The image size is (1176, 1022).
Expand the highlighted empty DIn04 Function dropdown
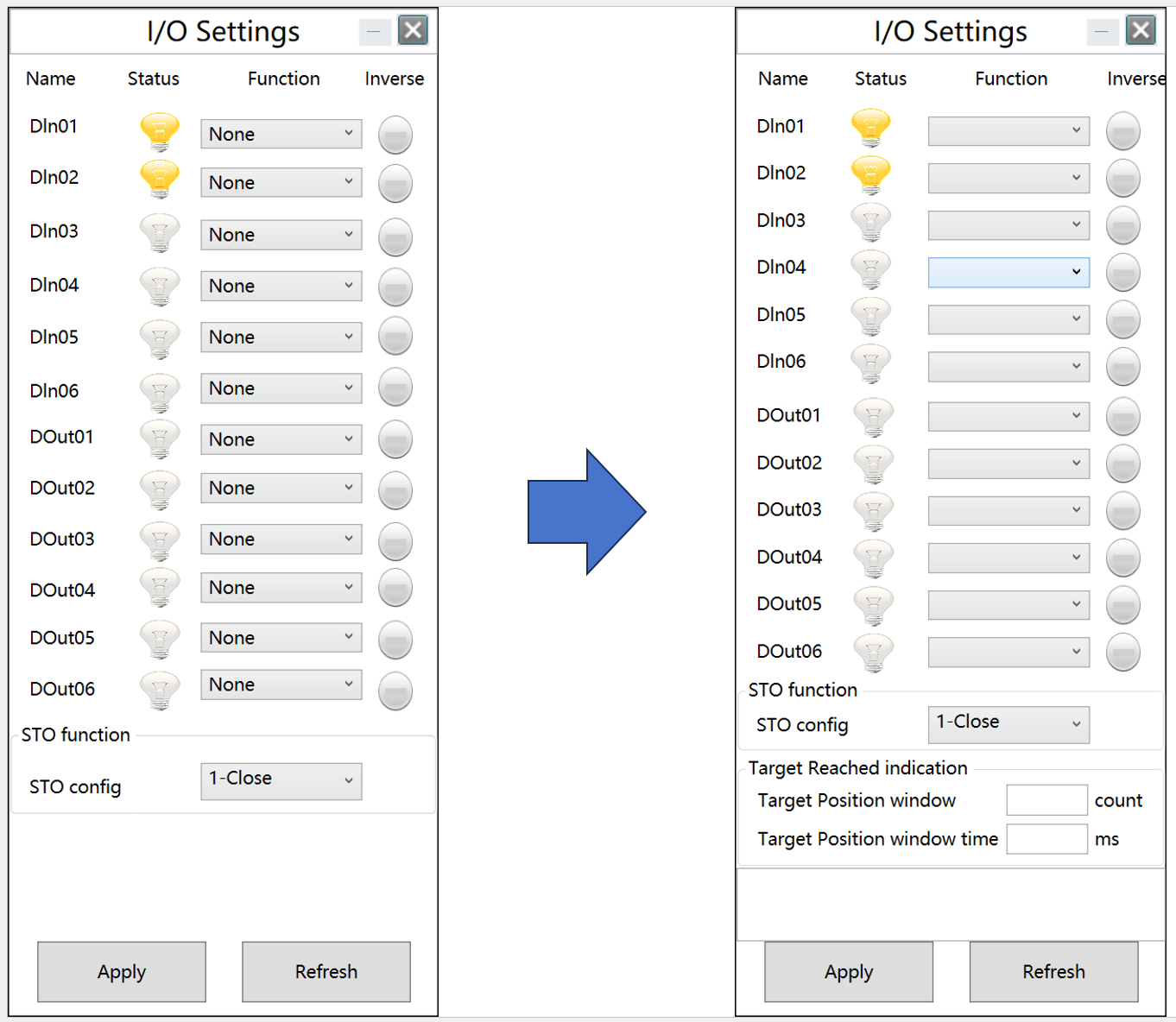pos(1008,273)
